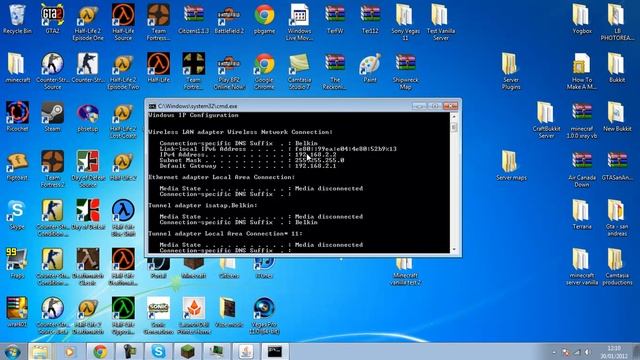
Task: Select Half-Life 2 Lost Coast shortcut
Action: pos(123,121)
